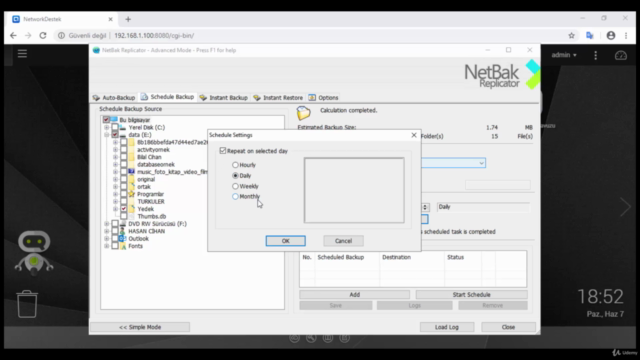
Task: Click the NetBak Close button
Action: 508,327
